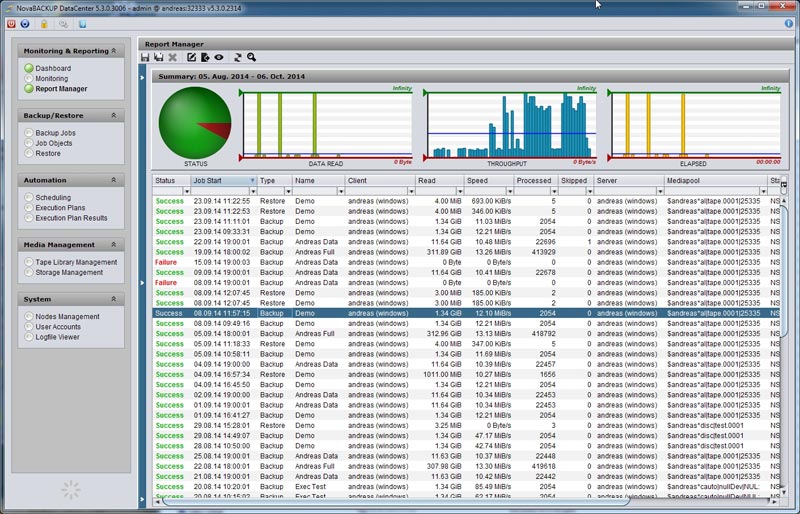Open User Accounts under System
Viewport: 800px width, 514px height.
click(x=53, y=327)
